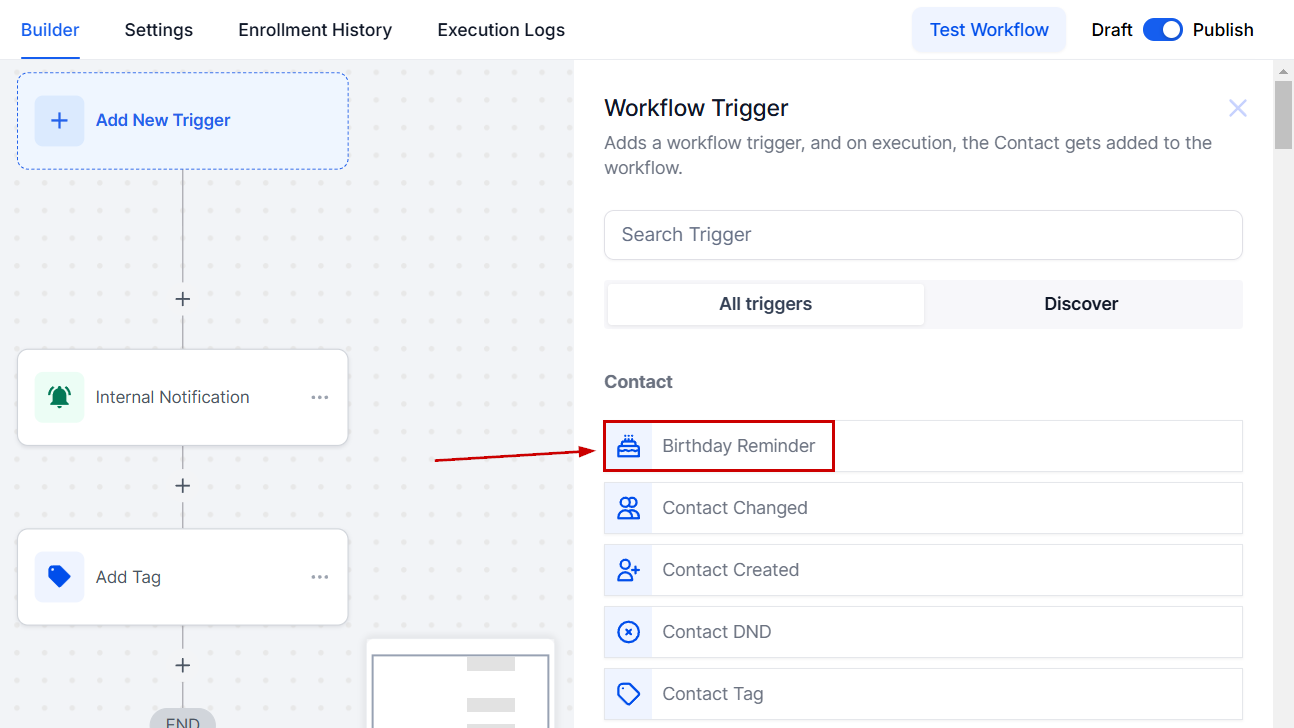The height and width of the screenshot is (728, 1294).
Task: Click the Contact category heading
Action: (638, 382)
